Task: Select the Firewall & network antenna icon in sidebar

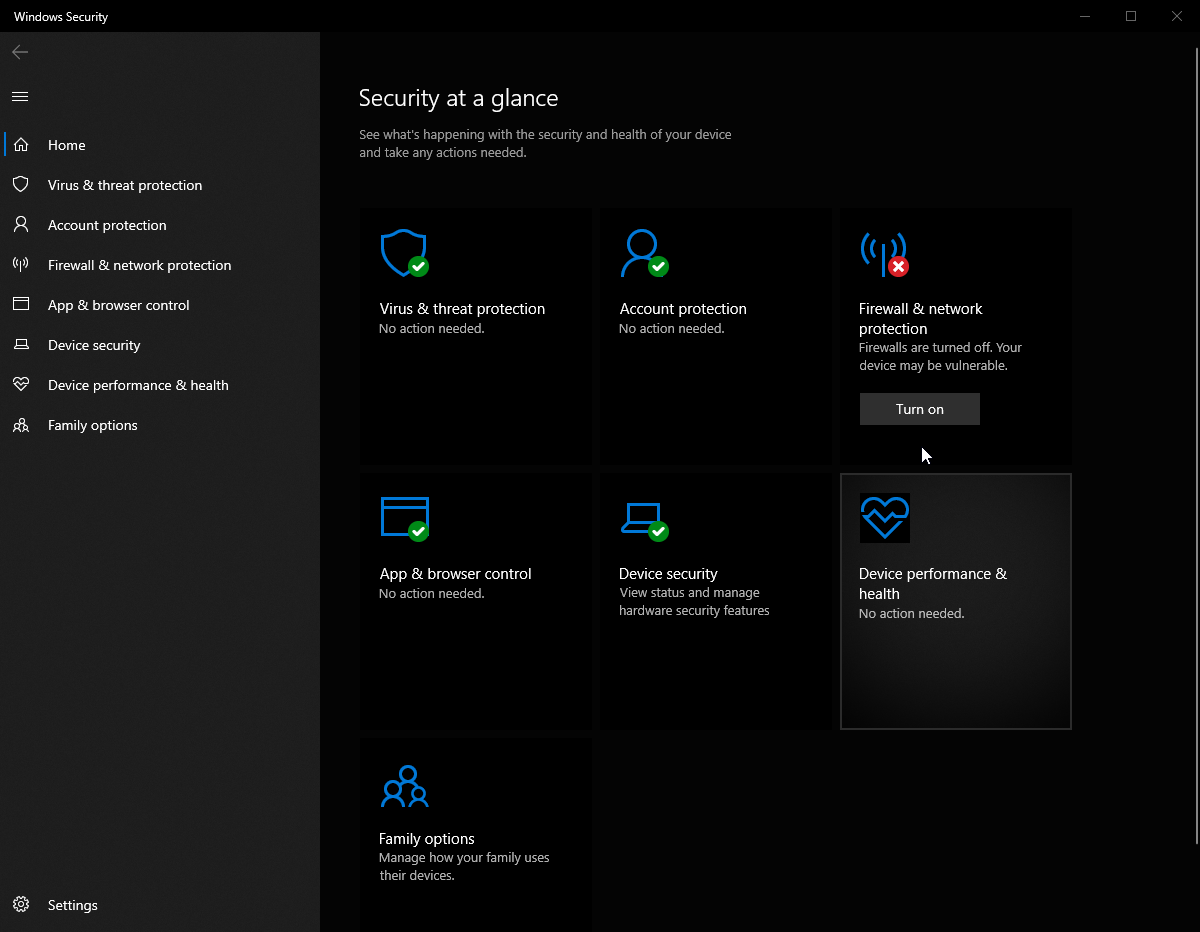Action: [20, 265]
